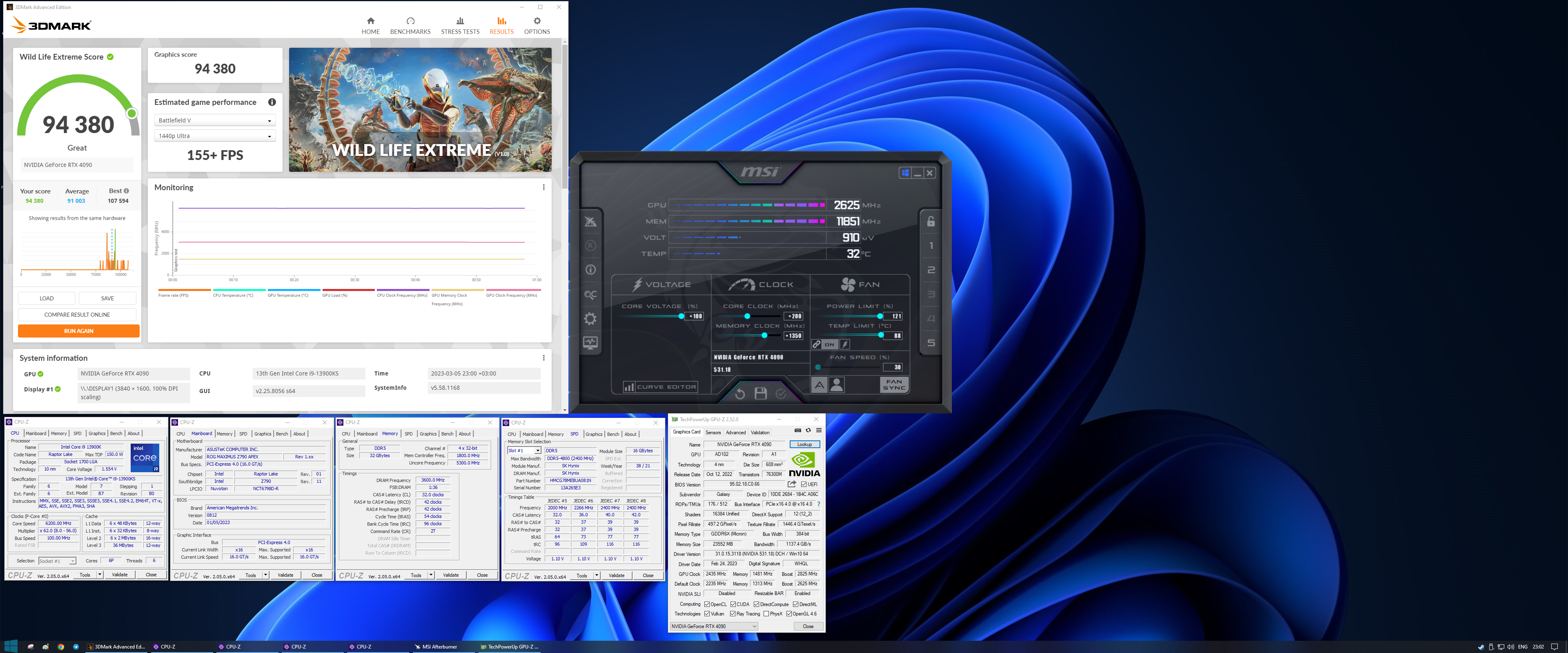This screenshot has height=653, width=1568.
Task: Click the Core Clock slider handle
Action: [x=747, y=316]
